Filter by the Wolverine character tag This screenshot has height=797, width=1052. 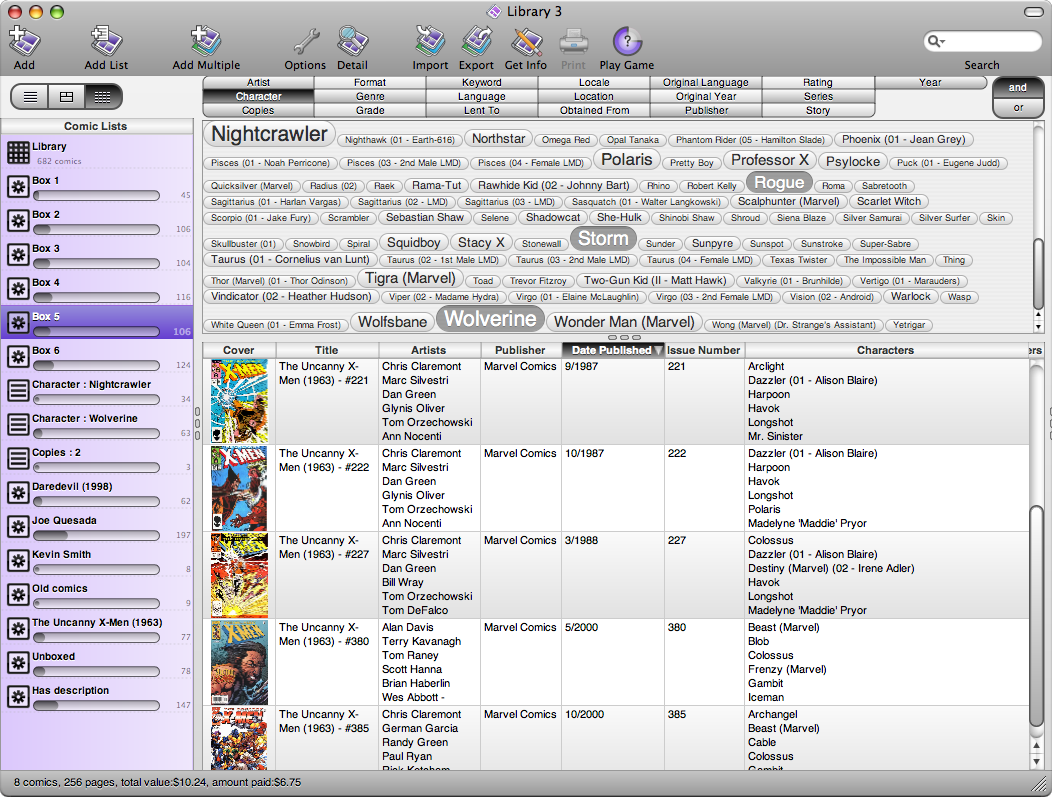click(490, 319)
